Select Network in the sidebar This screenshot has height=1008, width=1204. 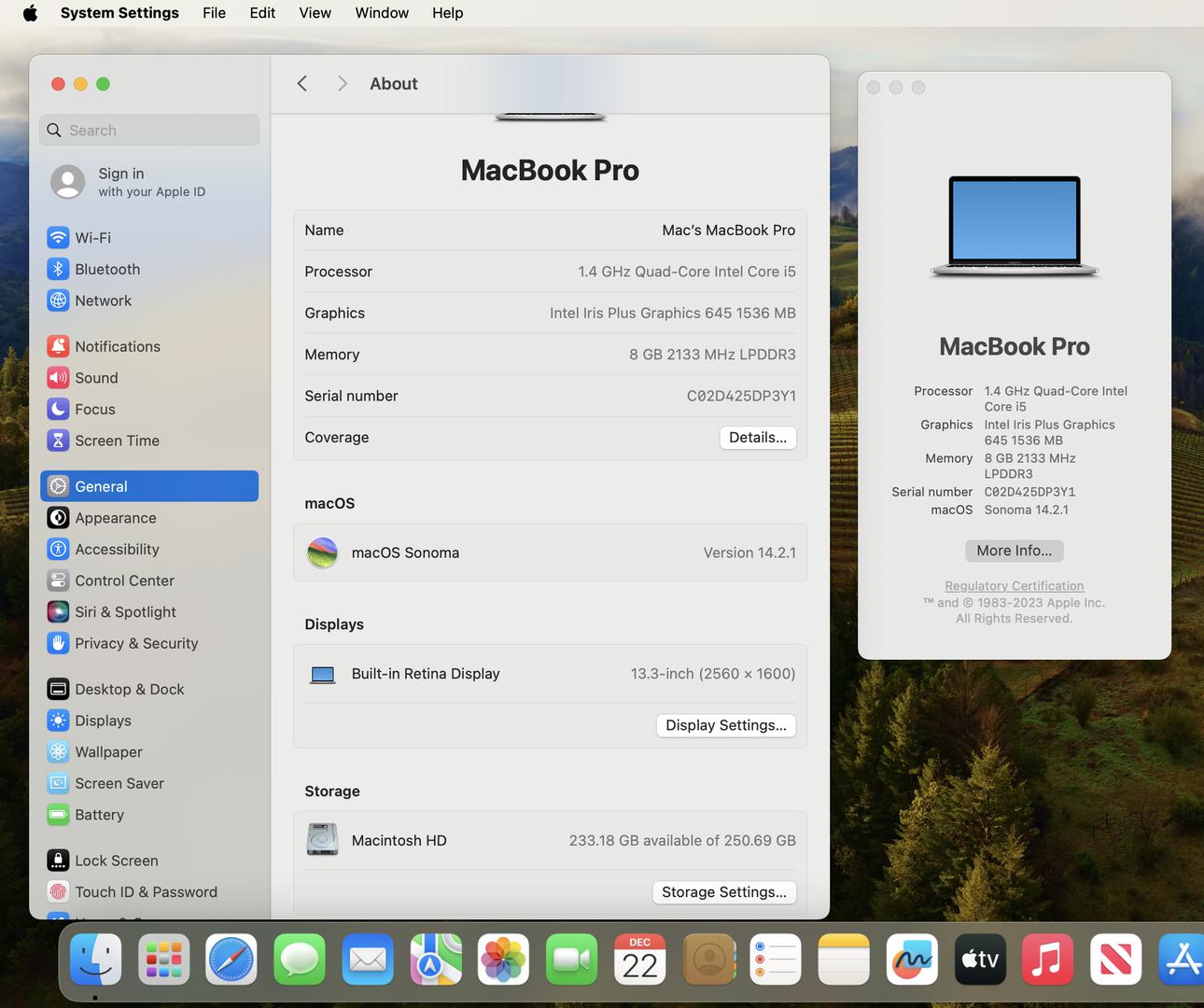(149, 301)
